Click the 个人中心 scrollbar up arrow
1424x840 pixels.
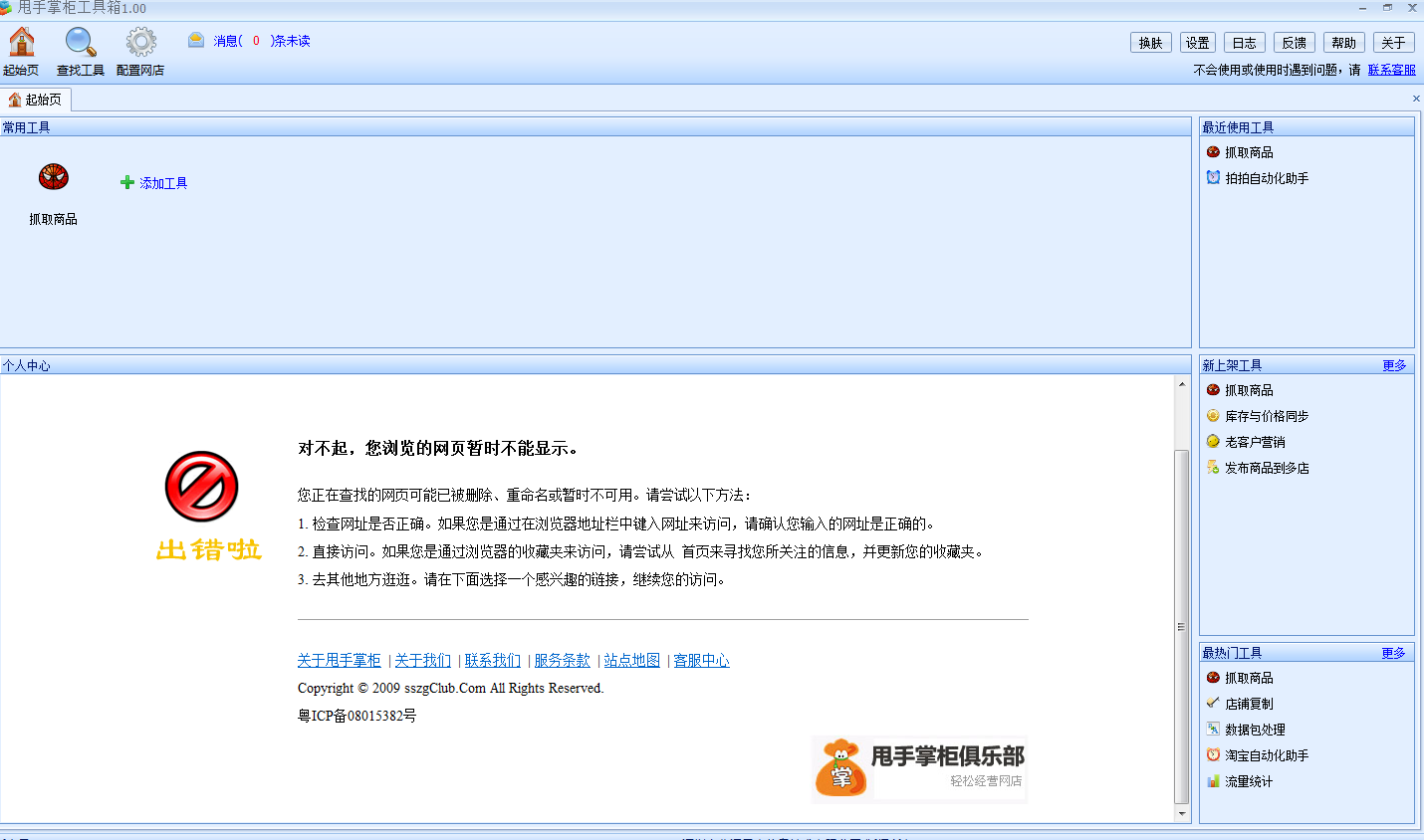(1182, 384)
